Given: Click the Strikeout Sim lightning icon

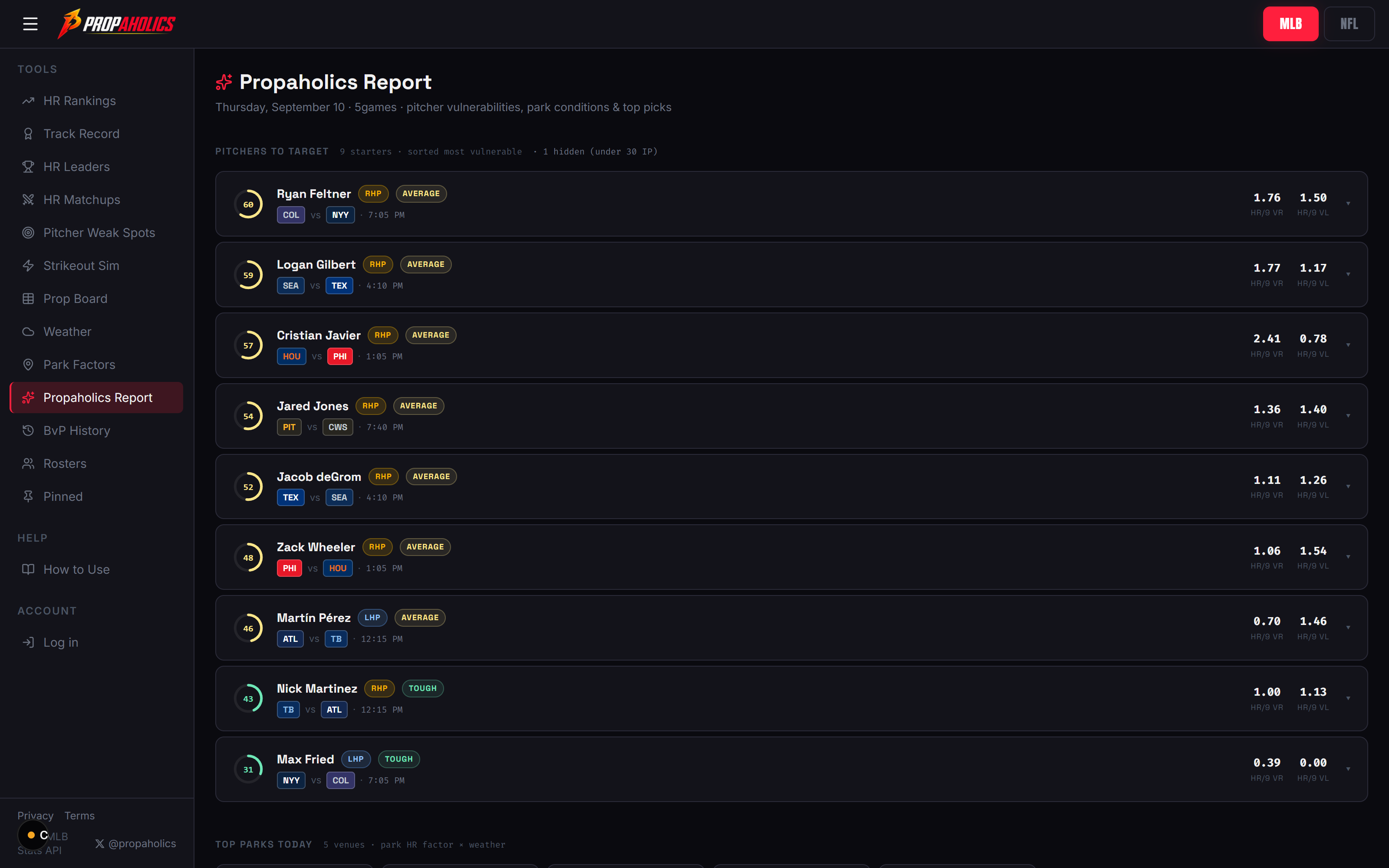Looking at the screenshot, I should click(28, 266).
